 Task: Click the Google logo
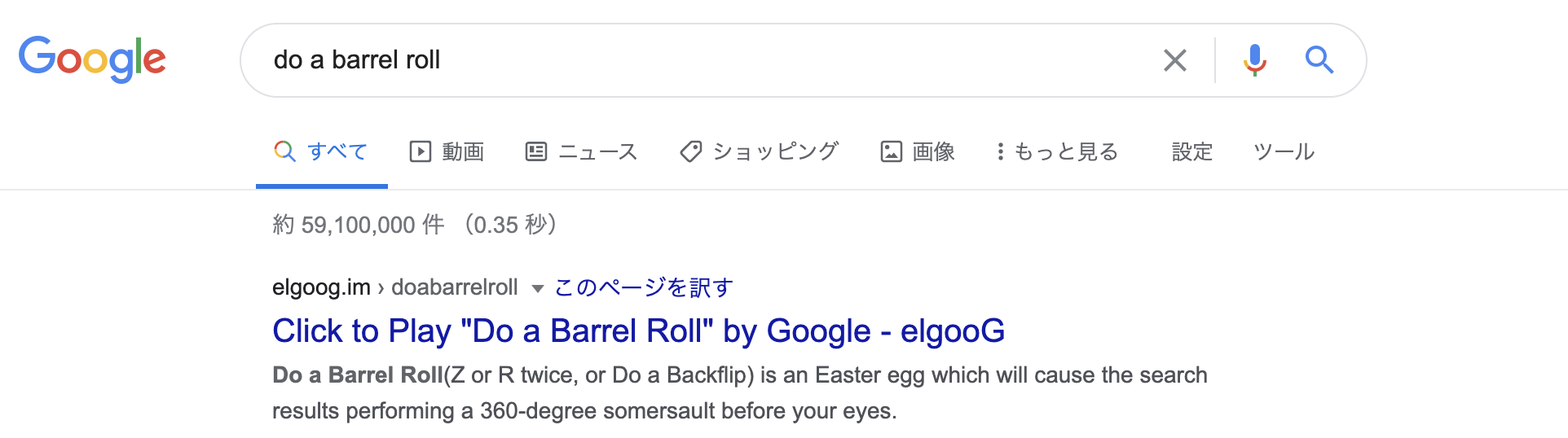(x=92, y=59)
